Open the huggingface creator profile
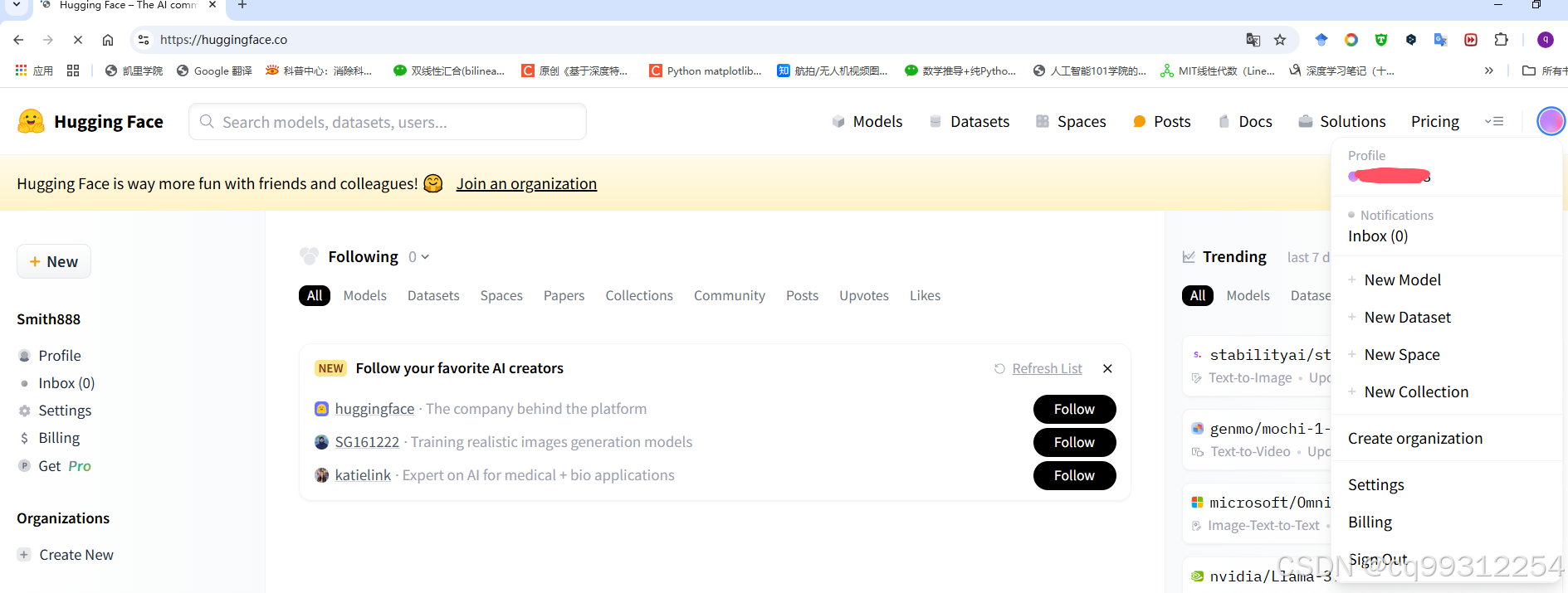Image resolution: width=1568 pixels, height=593 pixels. coord(374,409)
